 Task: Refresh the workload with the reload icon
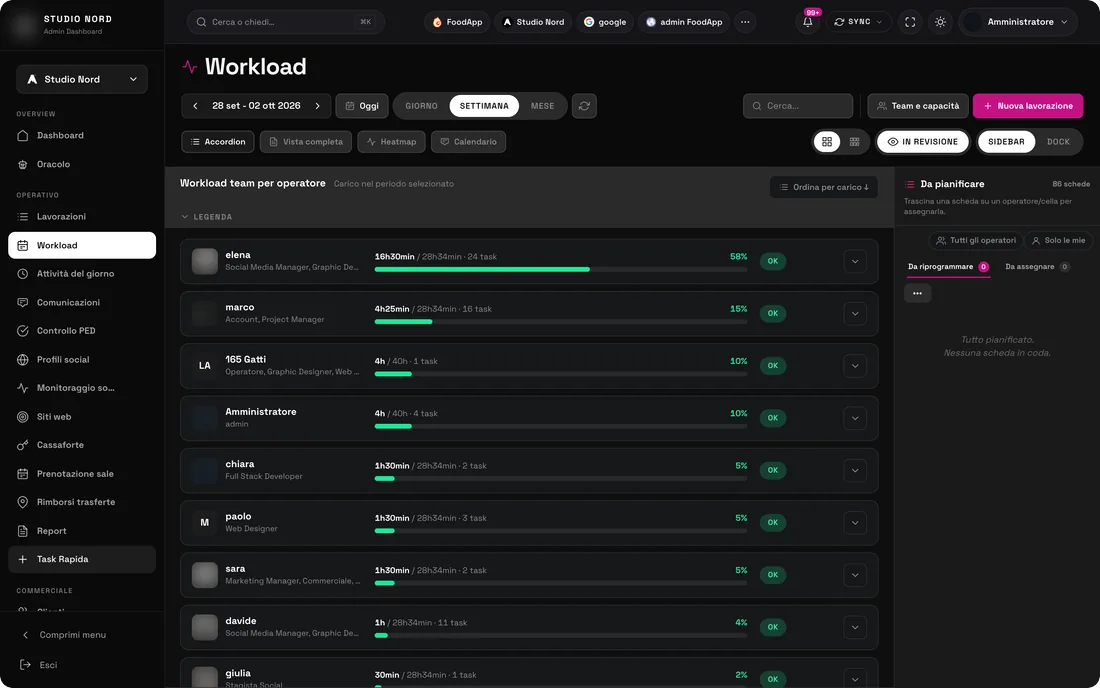pyautogui.click(x=584, y=106)
